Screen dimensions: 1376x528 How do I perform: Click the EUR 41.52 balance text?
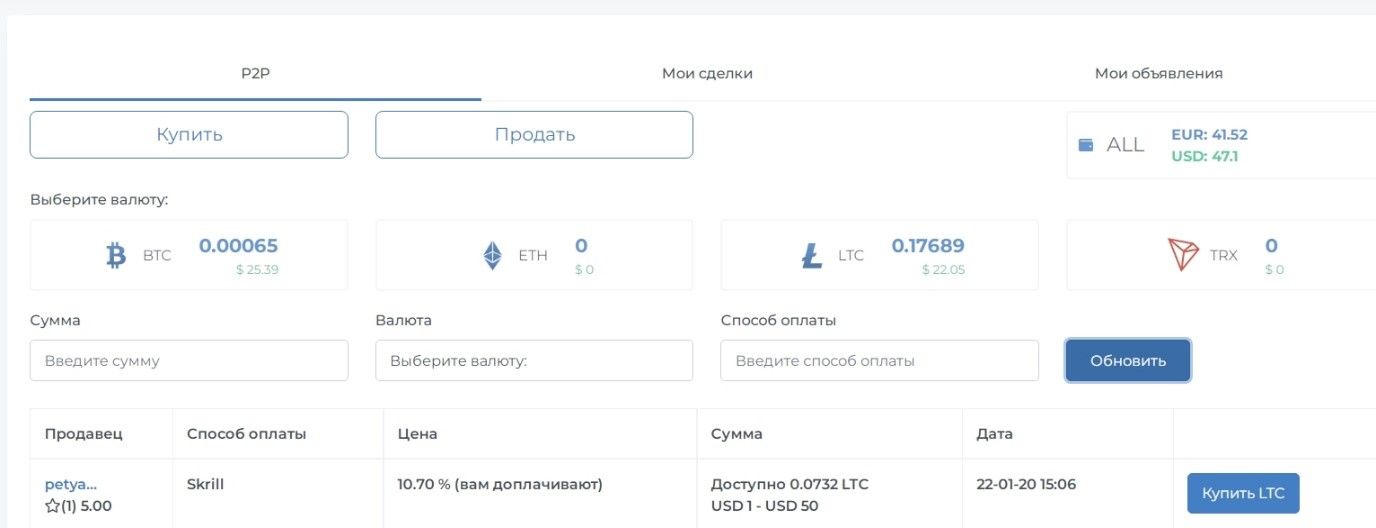point(1209,135)
